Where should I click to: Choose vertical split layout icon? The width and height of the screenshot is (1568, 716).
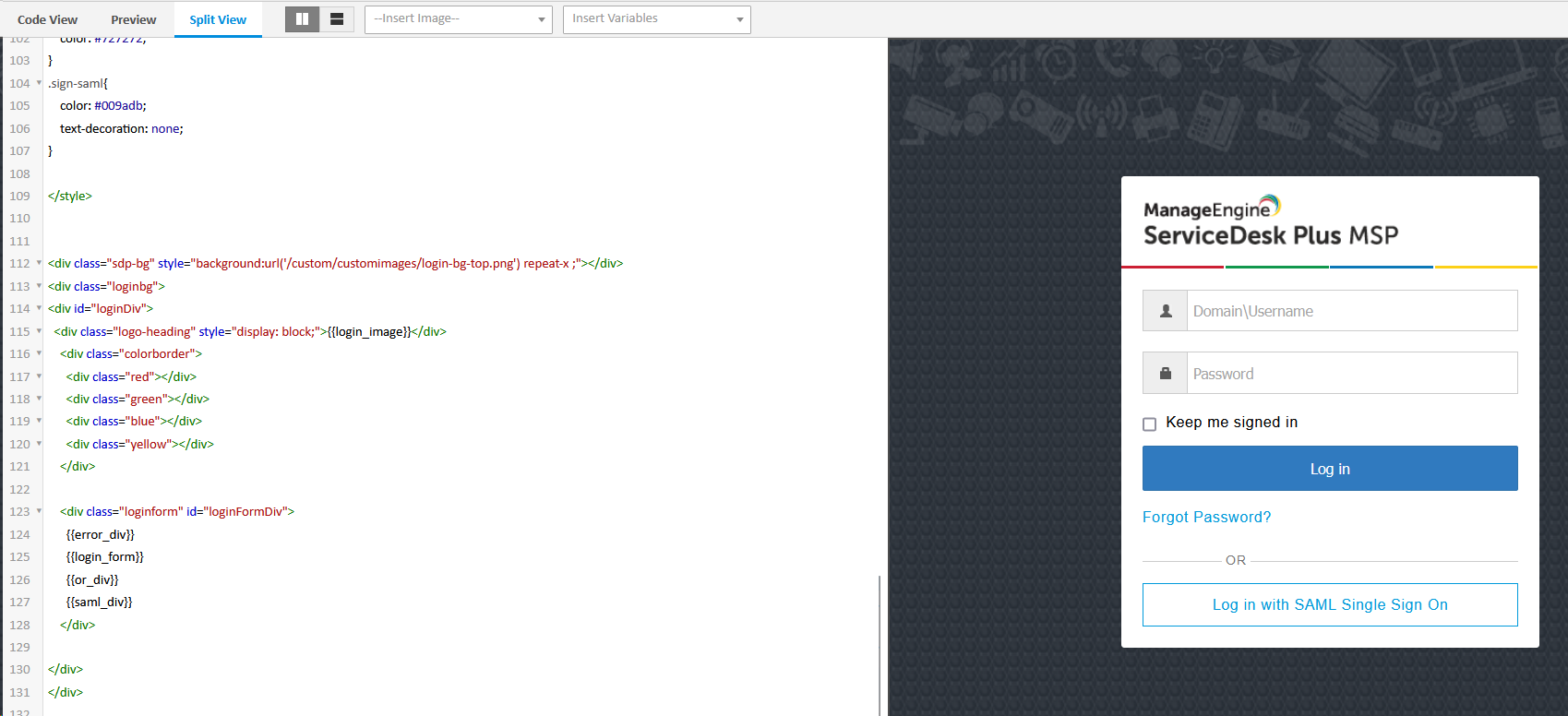[x=302, y=18]
